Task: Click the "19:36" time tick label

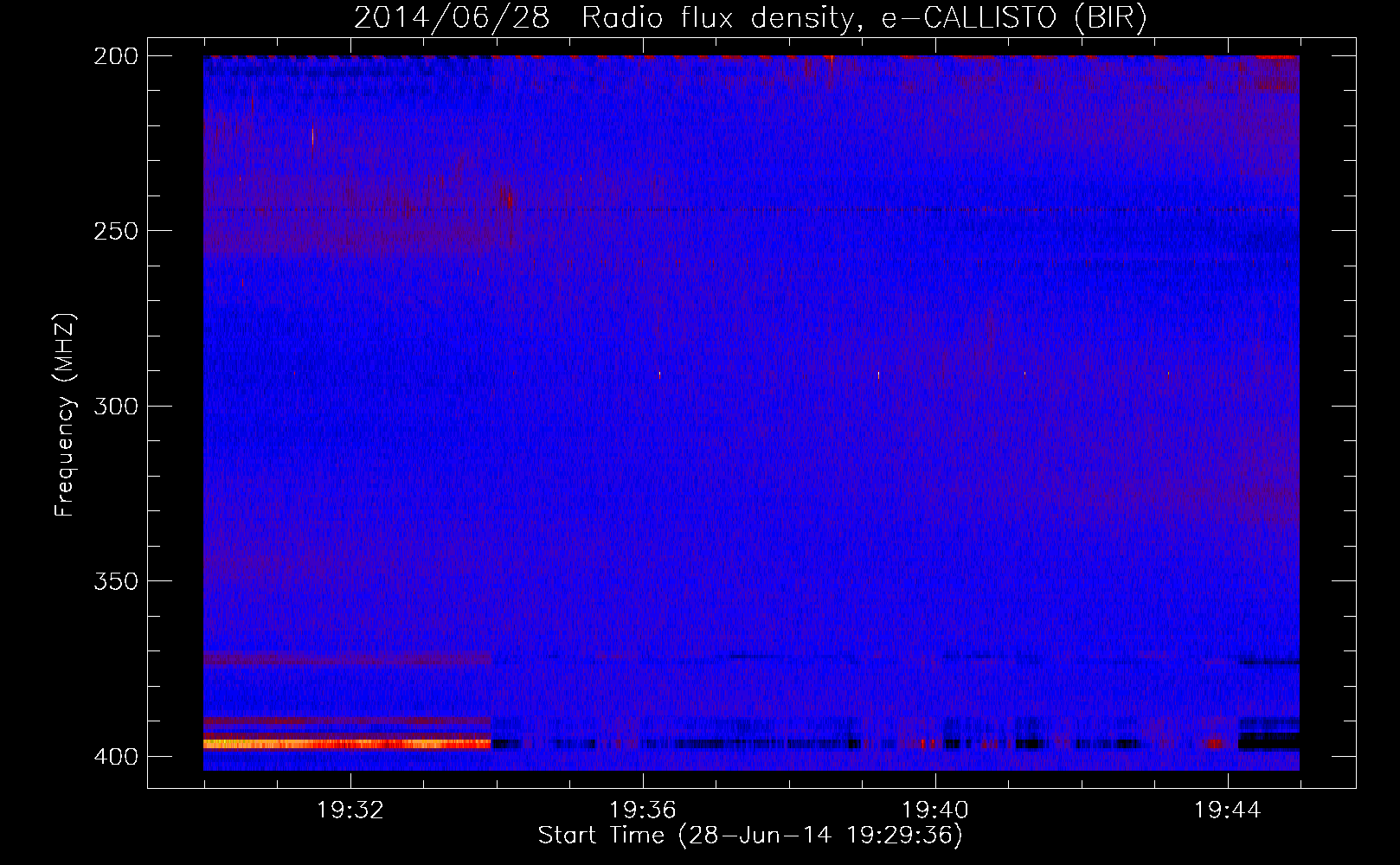Action: tap(643, 810)
